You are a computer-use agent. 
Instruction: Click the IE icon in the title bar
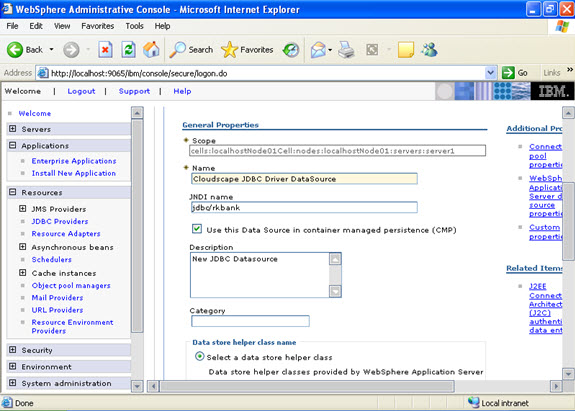click(x=7, y=9)
